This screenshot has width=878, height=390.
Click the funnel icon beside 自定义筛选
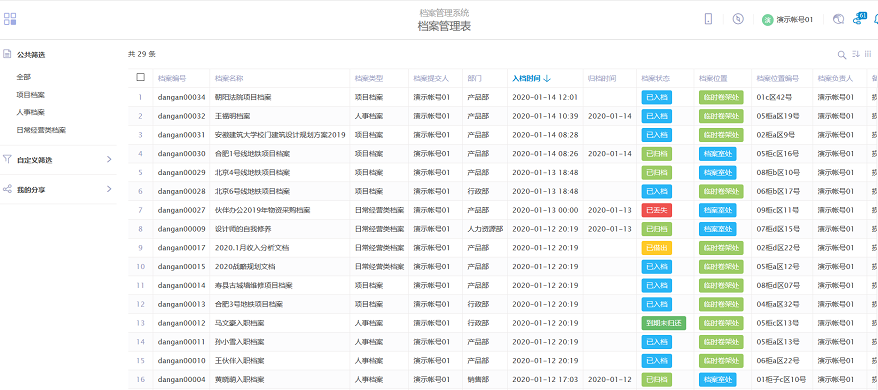[x=7, y=159]
